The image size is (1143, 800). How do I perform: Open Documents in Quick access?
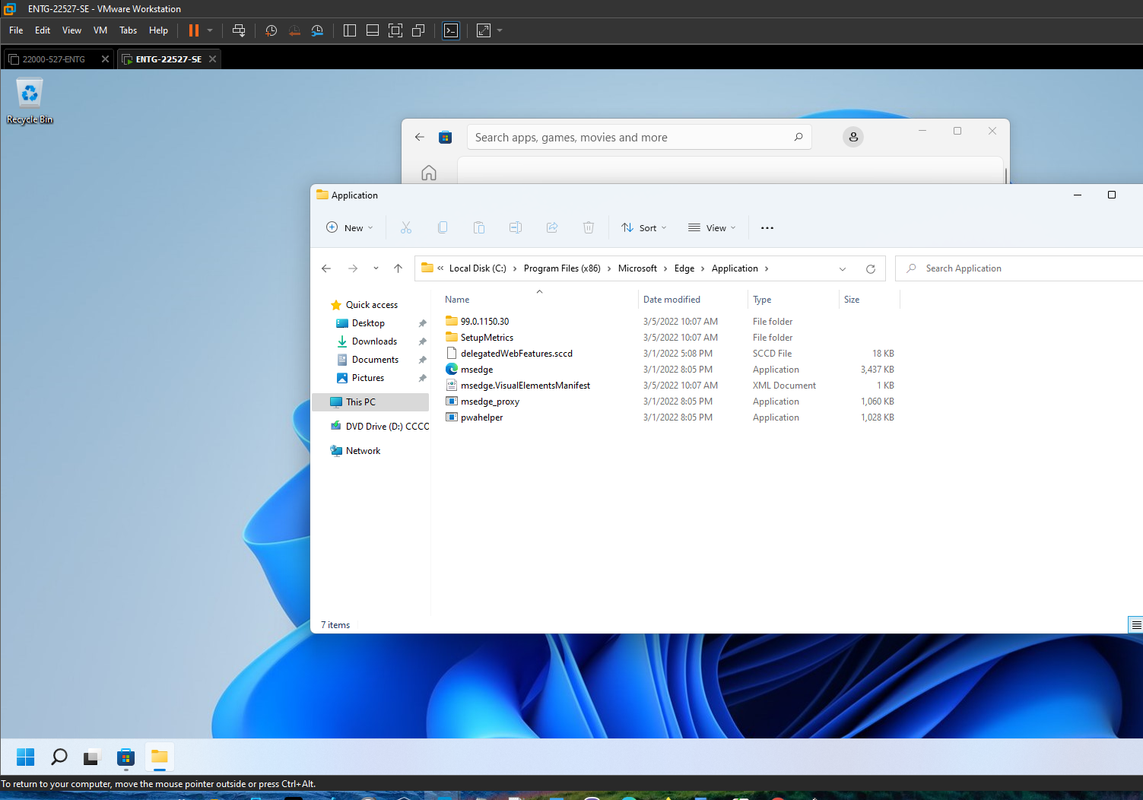375,360
